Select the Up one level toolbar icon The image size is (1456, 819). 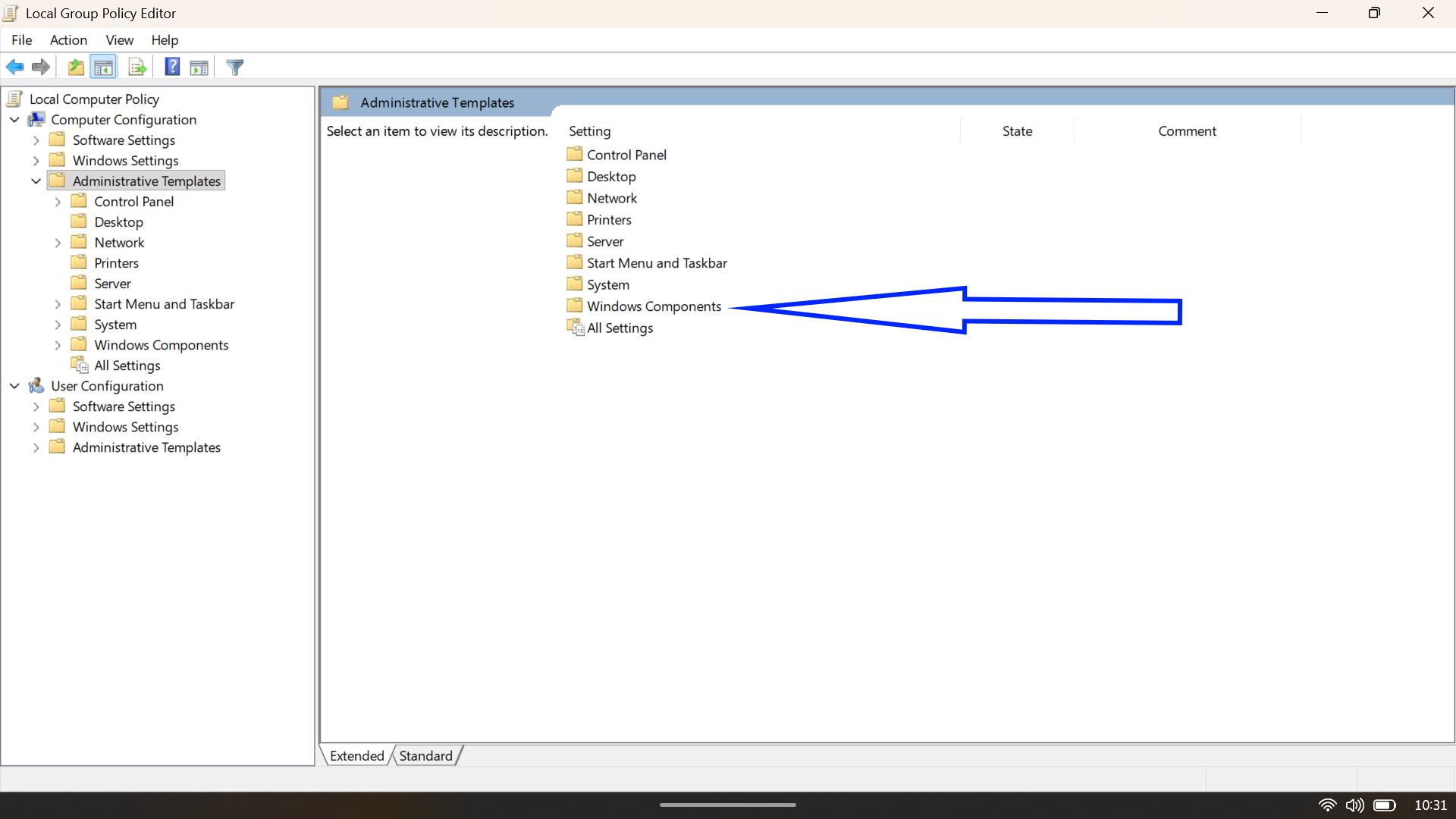(75, 67)
